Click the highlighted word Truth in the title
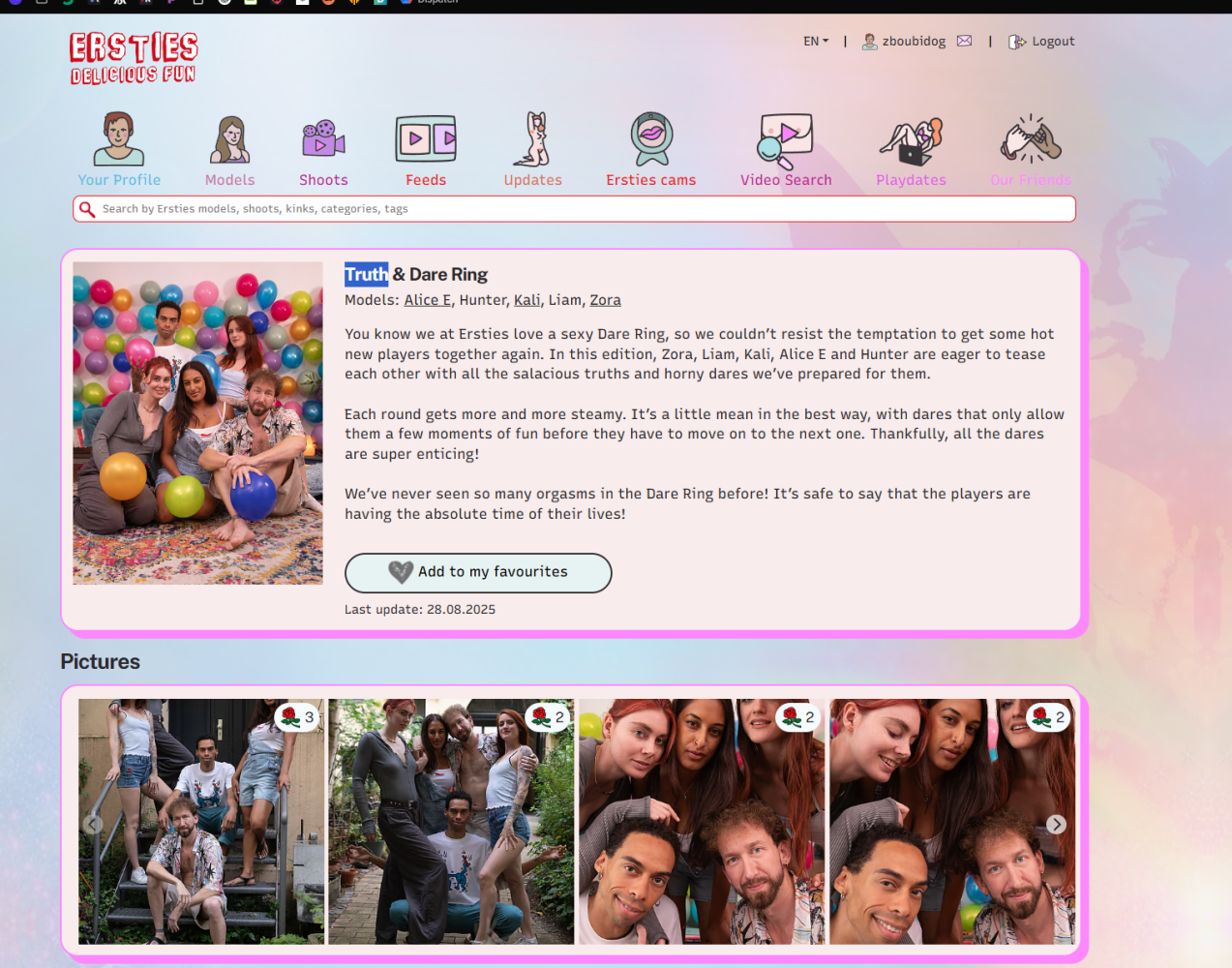 click(367, 275)
